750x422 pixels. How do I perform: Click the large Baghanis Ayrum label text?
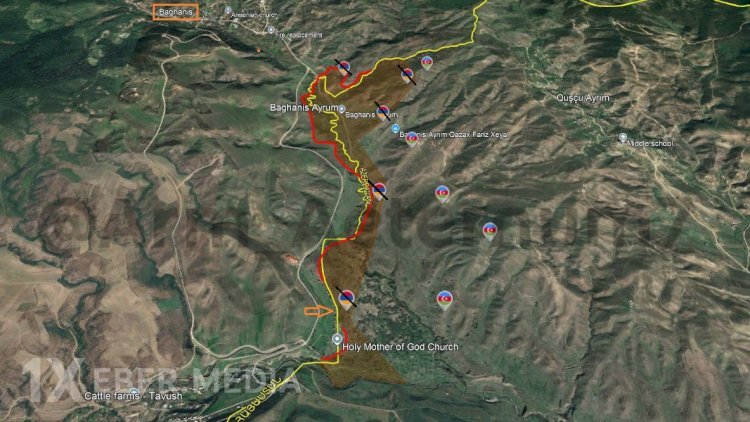[x=304, y=108]
